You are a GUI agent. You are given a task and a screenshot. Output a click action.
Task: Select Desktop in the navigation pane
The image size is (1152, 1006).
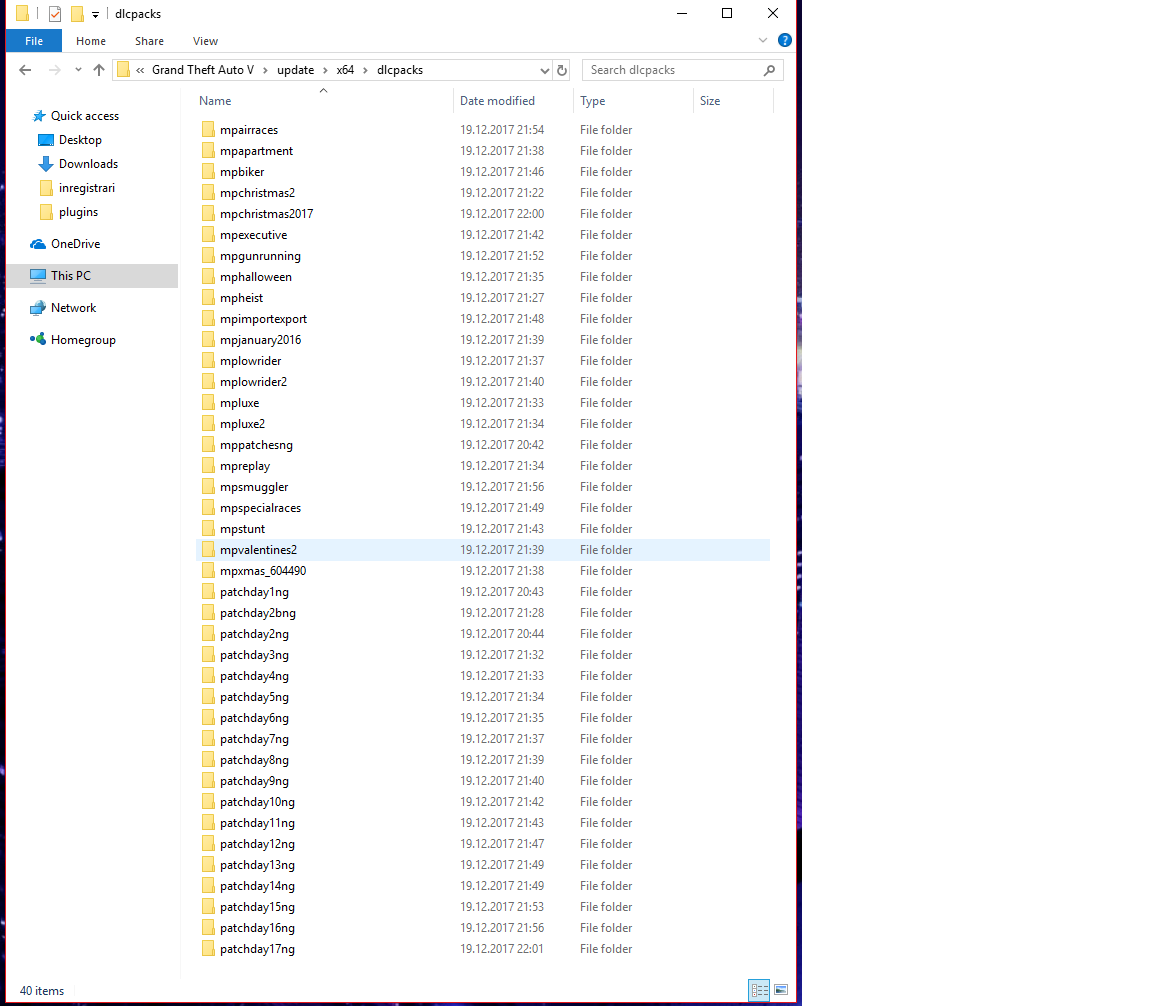pos(80,140)
